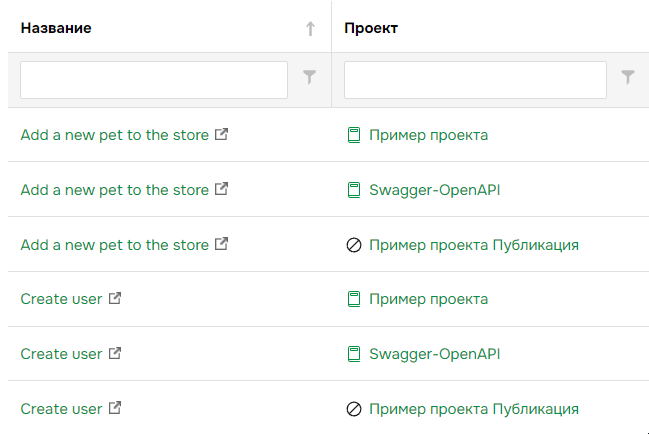Open the filter icon for the Проект column
The image size is (649, 434).
pyautogui.click(x=628, y=78)
